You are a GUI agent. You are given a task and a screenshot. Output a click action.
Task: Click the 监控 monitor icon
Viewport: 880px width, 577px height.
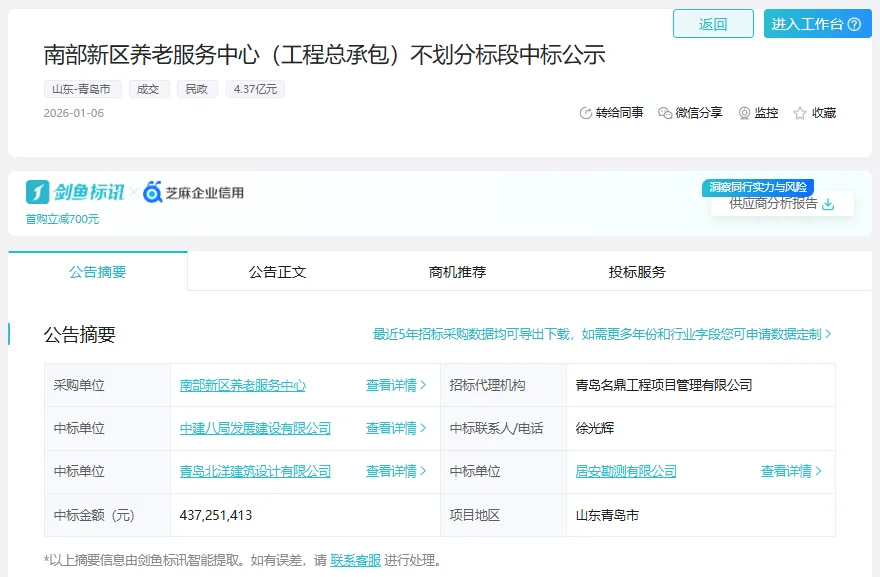coord(744,113)
